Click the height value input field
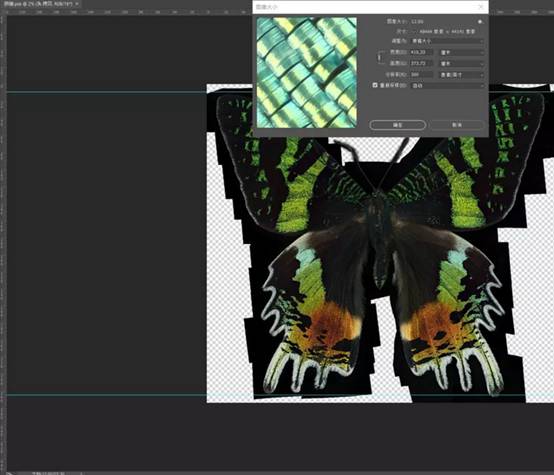Image resolution: width=554 pixels, height=475 pixels. pyautogui.click(x=422, y=64)
